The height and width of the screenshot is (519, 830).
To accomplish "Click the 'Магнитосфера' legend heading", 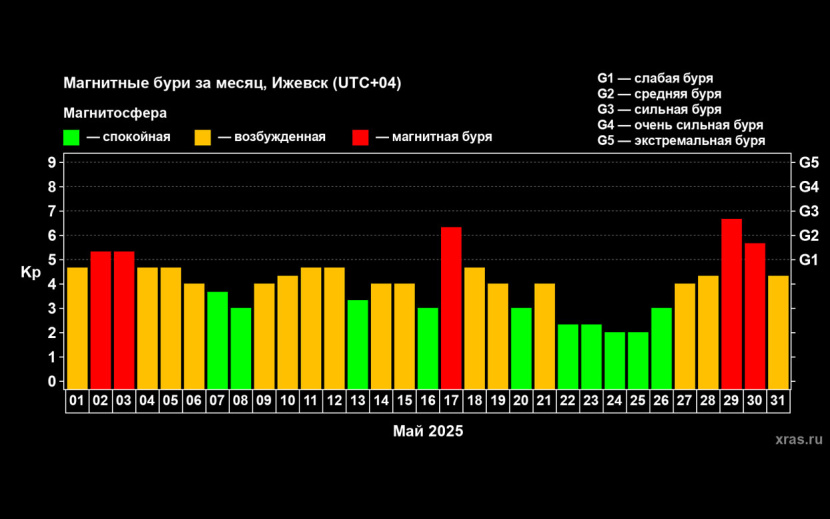I will point(115,112).
